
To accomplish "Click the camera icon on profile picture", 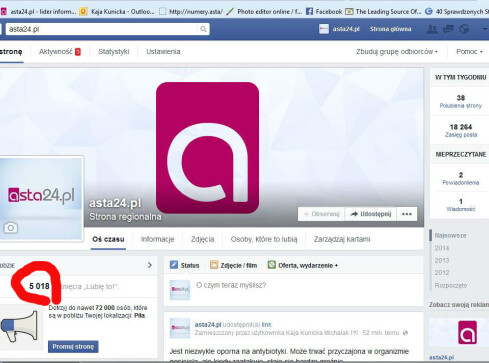I will click(x=11, y=228).
